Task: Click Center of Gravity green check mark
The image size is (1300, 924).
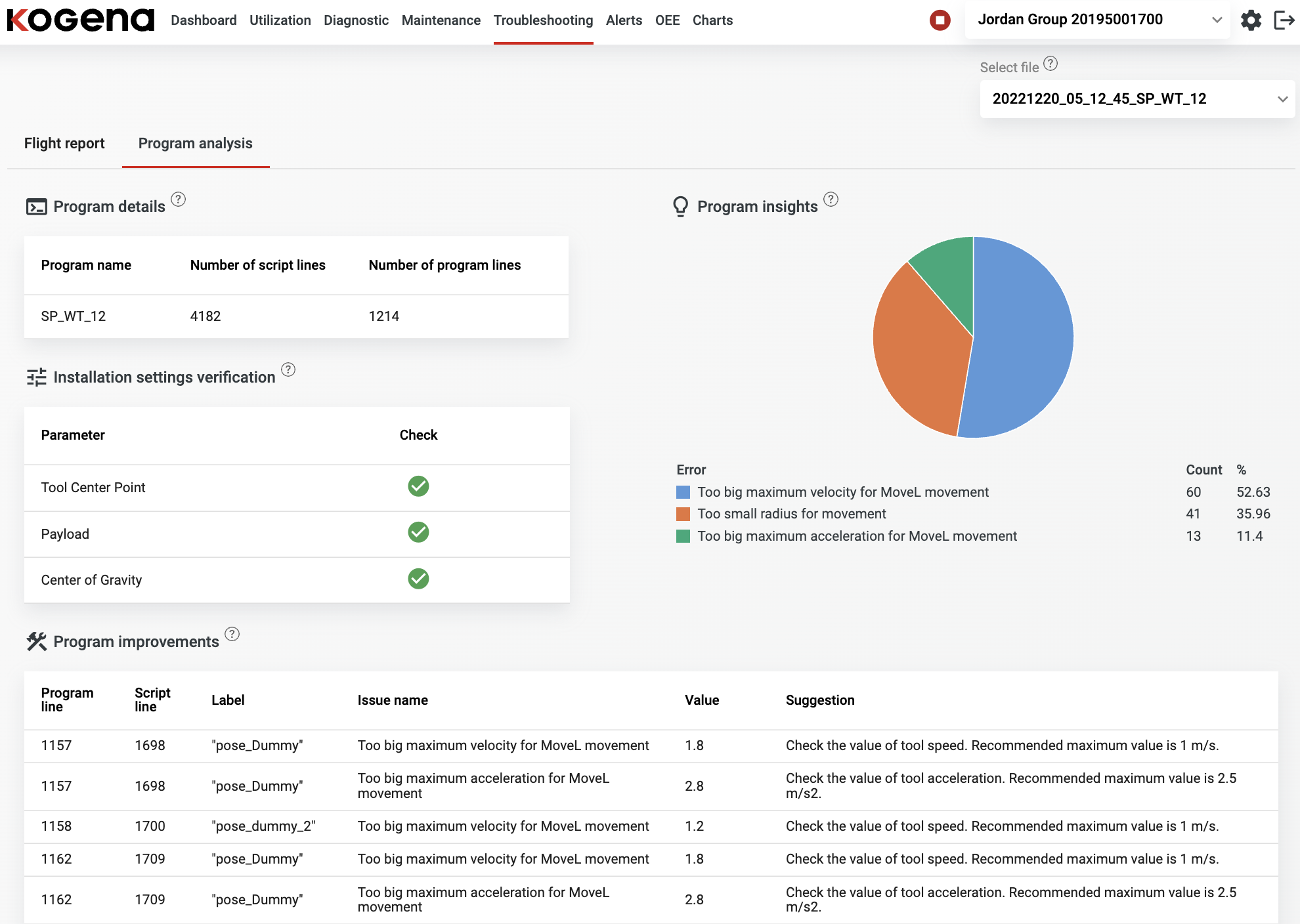Action: (x=418, y=579)
